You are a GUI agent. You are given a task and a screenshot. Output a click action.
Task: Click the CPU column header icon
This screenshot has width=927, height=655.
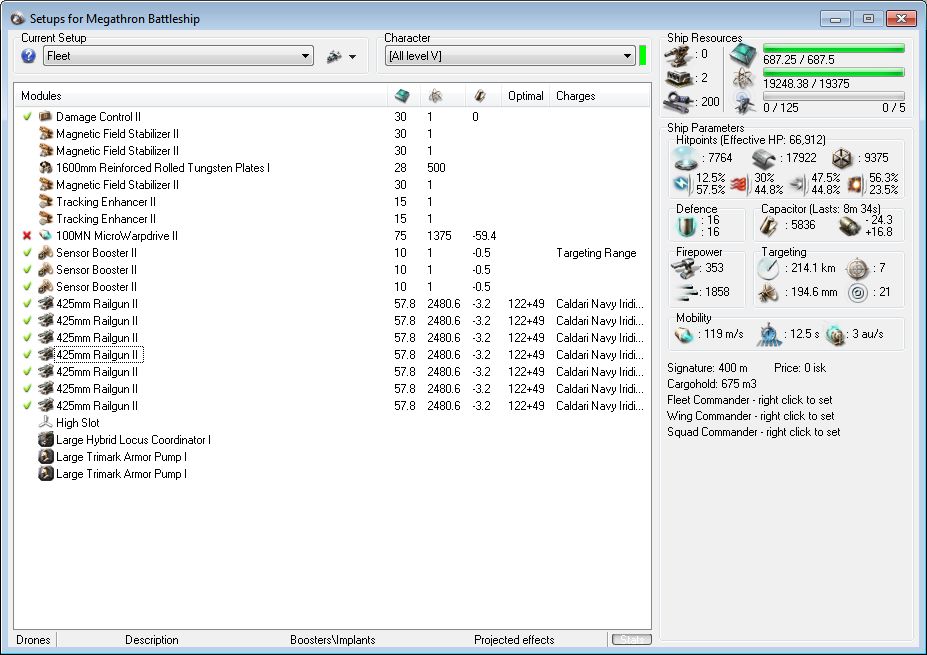401,96
